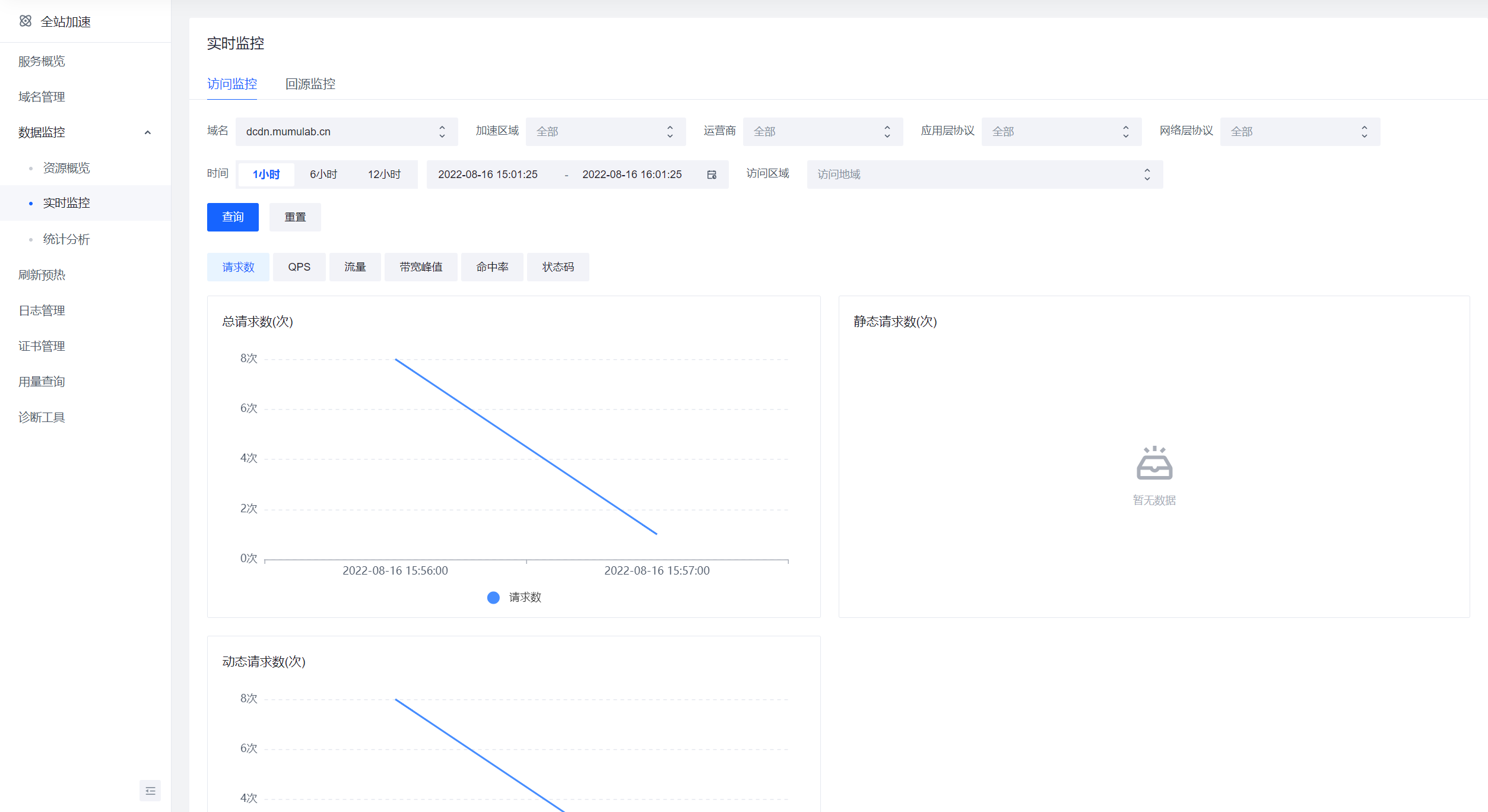Viewport: 1488px width, 812px height.
Task: Open the calendar icon in date range
Action: click(x=712, y=175)
